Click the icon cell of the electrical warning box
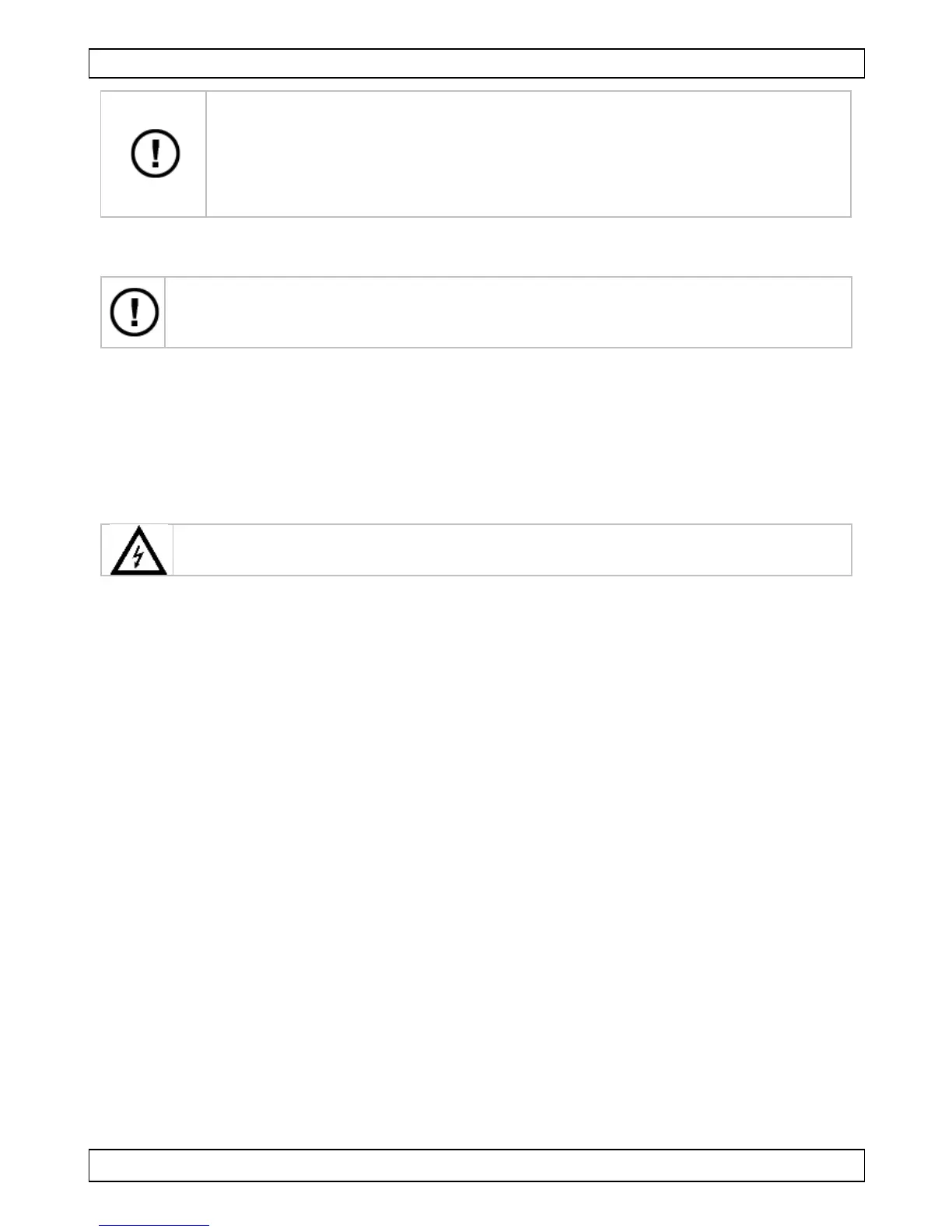Image resolution: width=952 pixels, height=1232 pixels. point(137,550)
